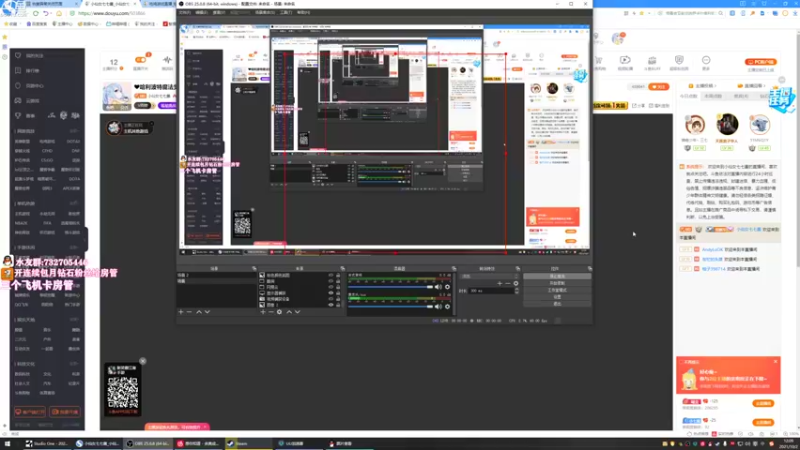Viewport: 800px width, 450px height.
Task: Open microphone gear settings in mixer
Action: click(447, 306)
